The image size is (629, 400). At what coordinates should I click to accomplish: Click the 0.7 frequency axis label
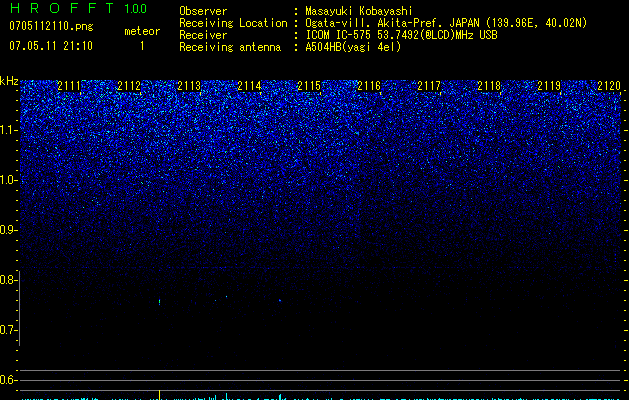(x=9, y=330)
